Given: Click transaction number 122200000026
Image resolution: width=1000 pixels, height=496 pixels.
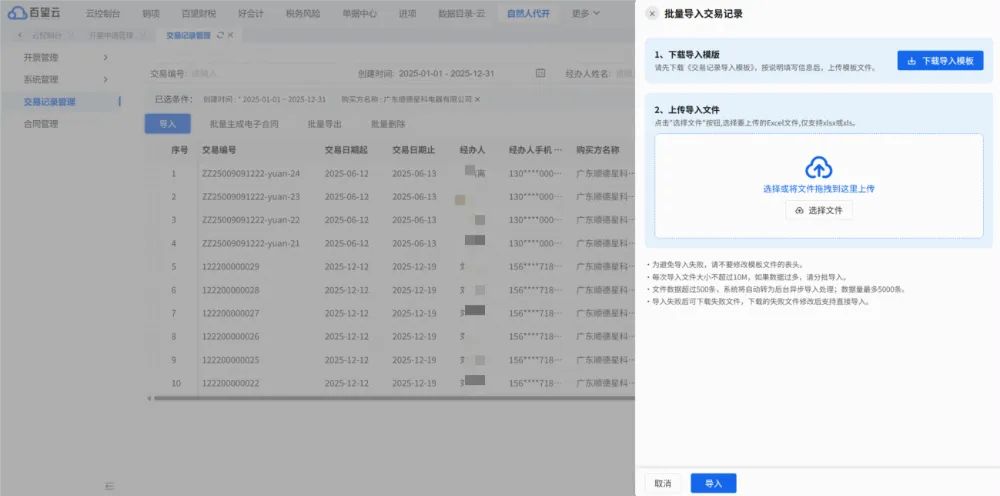Looking at the screenshot, I should tap(231, 337).
